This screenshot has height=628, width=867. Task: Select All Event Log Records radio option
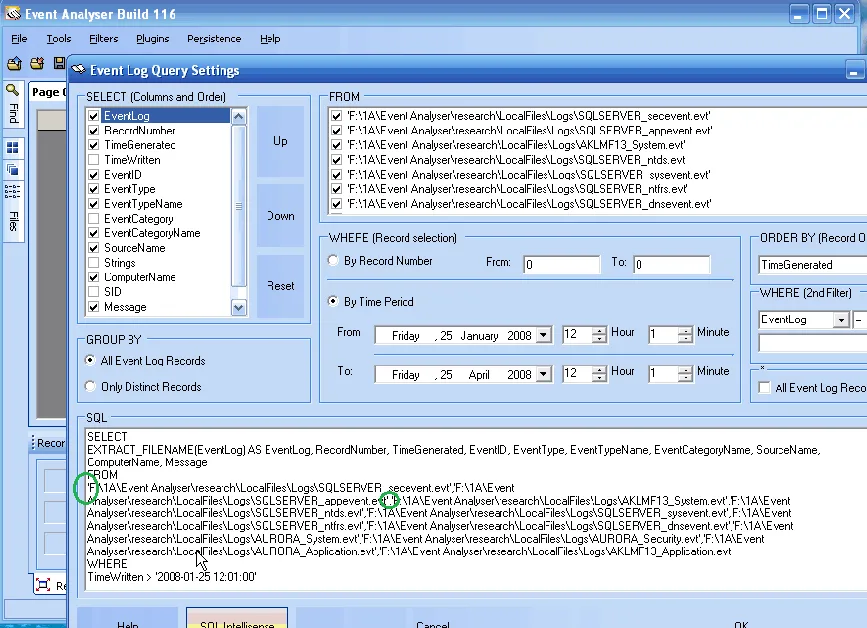point(90,360)
